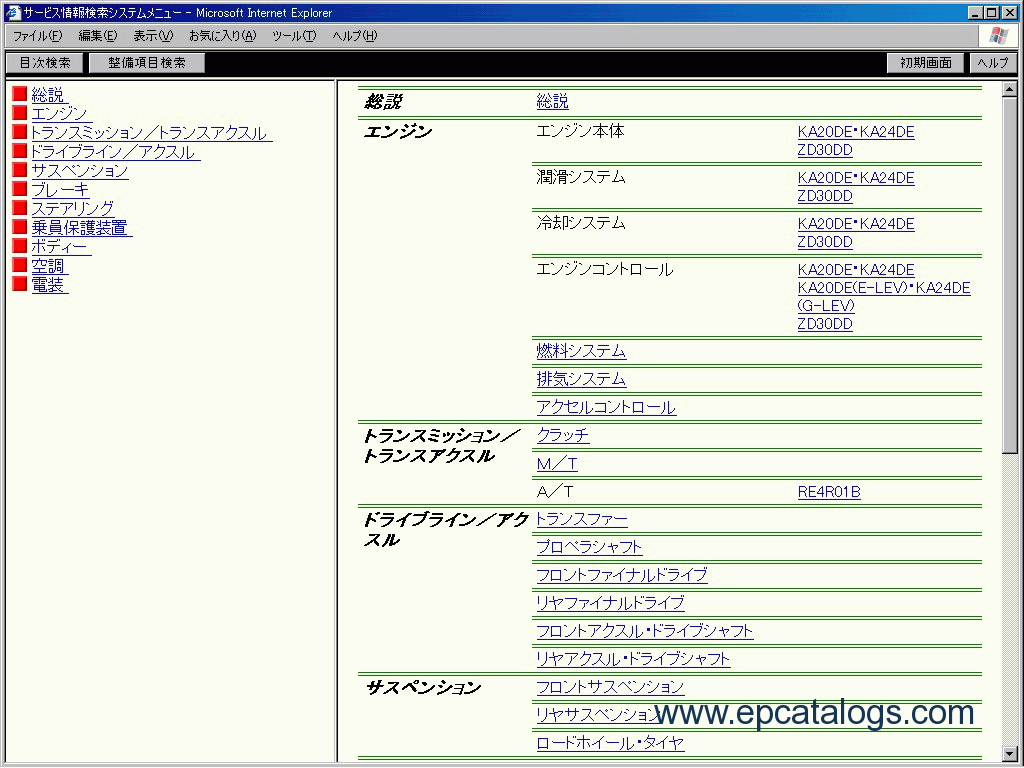This screenshot has height=768, width=1024.
Task: Click the red square icon beside エンジン
Action: 19,113
